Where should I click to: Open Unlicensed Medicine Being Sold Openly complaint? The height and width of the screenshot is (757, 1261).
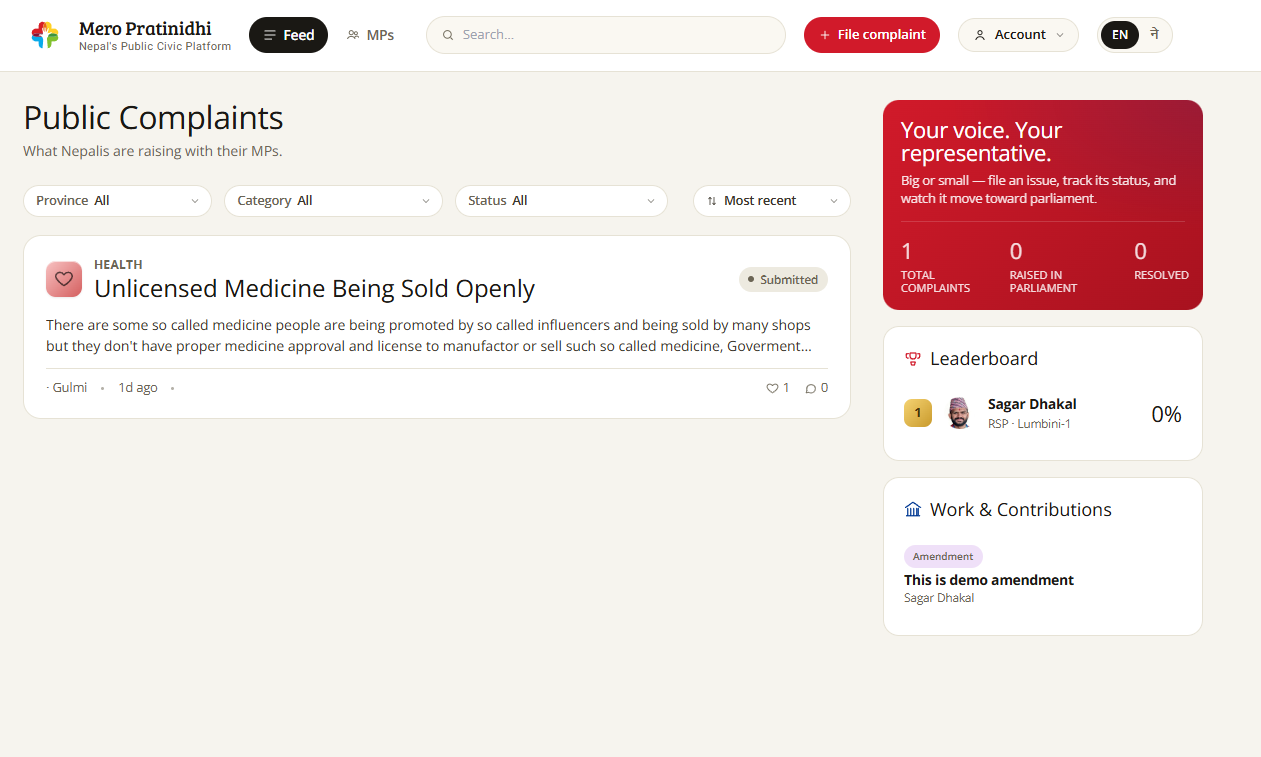tap(314, 289)
